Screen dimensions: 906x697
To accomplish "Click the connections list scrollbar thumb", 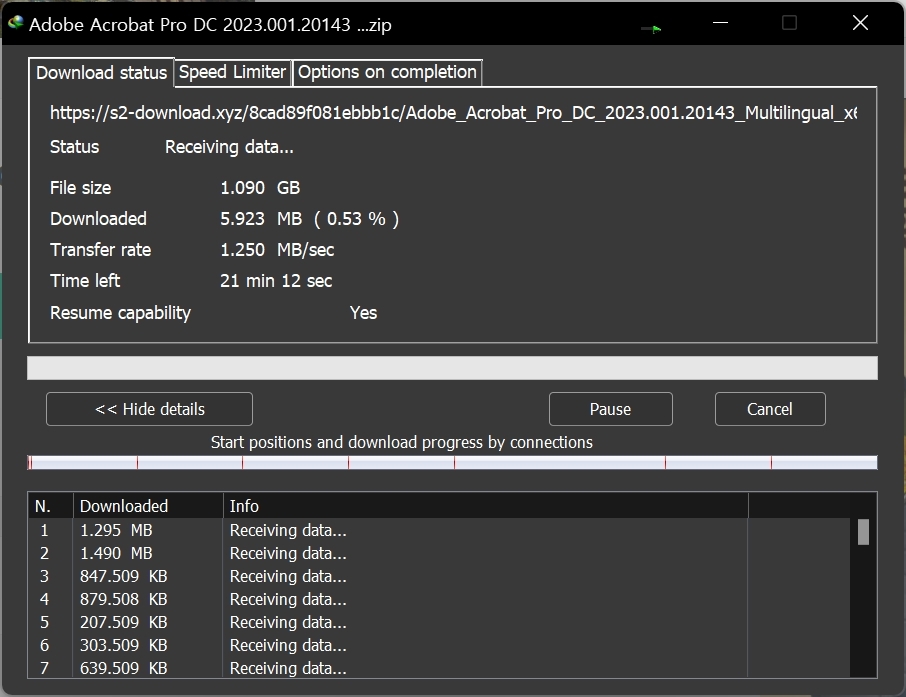I will pyautogui.click(x=863, y=532).
